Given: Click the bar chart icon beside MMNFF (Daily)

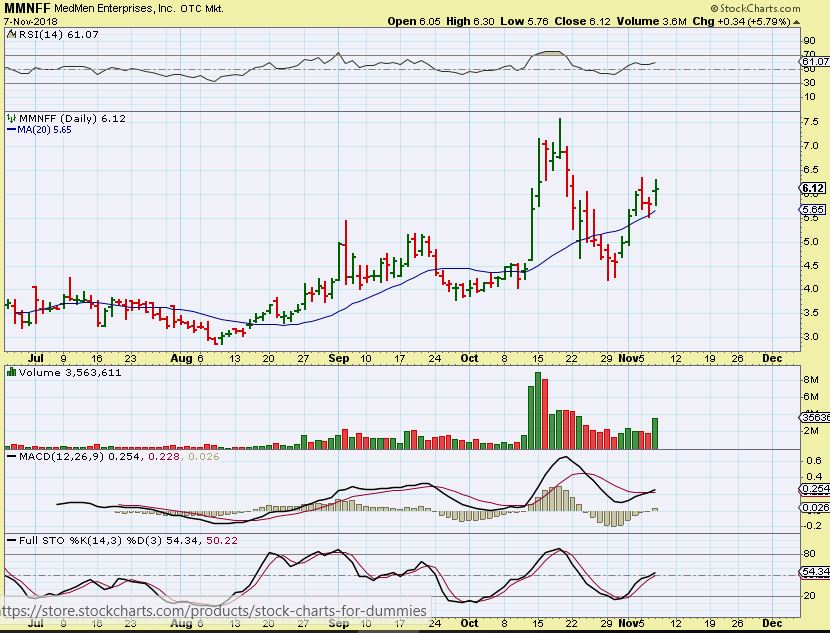Looking at the screenshot, I should coord(11,118).
